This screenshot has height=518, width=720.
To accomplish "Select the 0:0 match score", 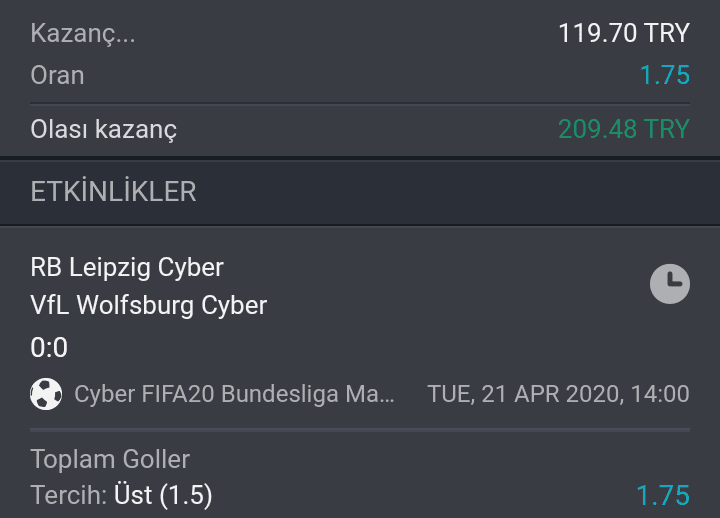I will pos(49,347).
